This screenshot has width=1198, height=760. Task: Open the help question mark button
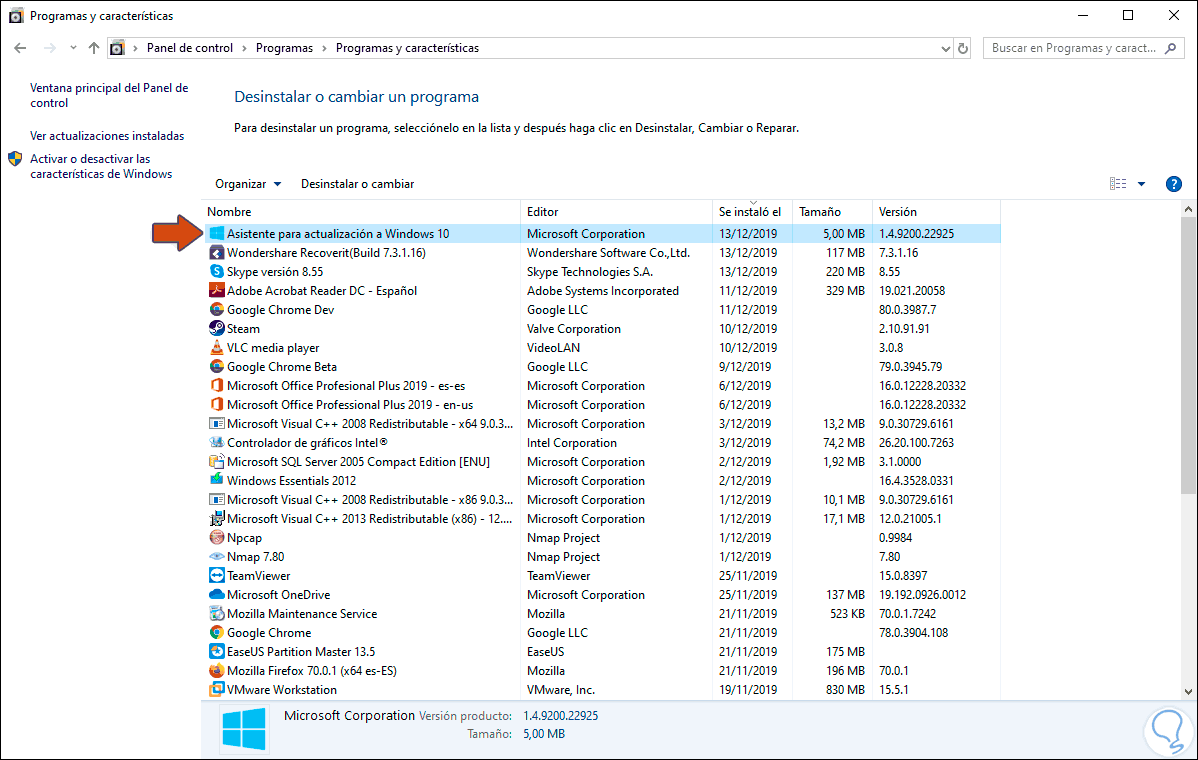[1174, 184]
